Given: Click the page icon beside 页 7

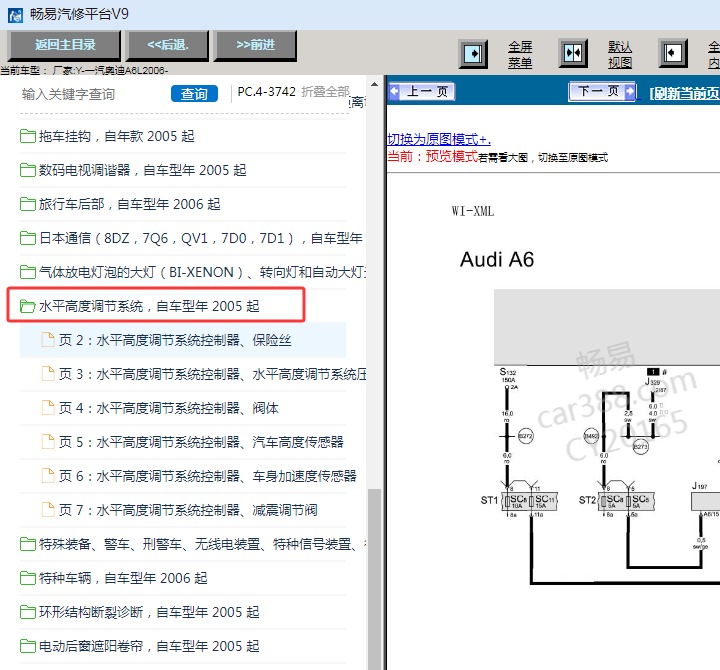Looking at the screenshot, I should click(x=48, y=510).
